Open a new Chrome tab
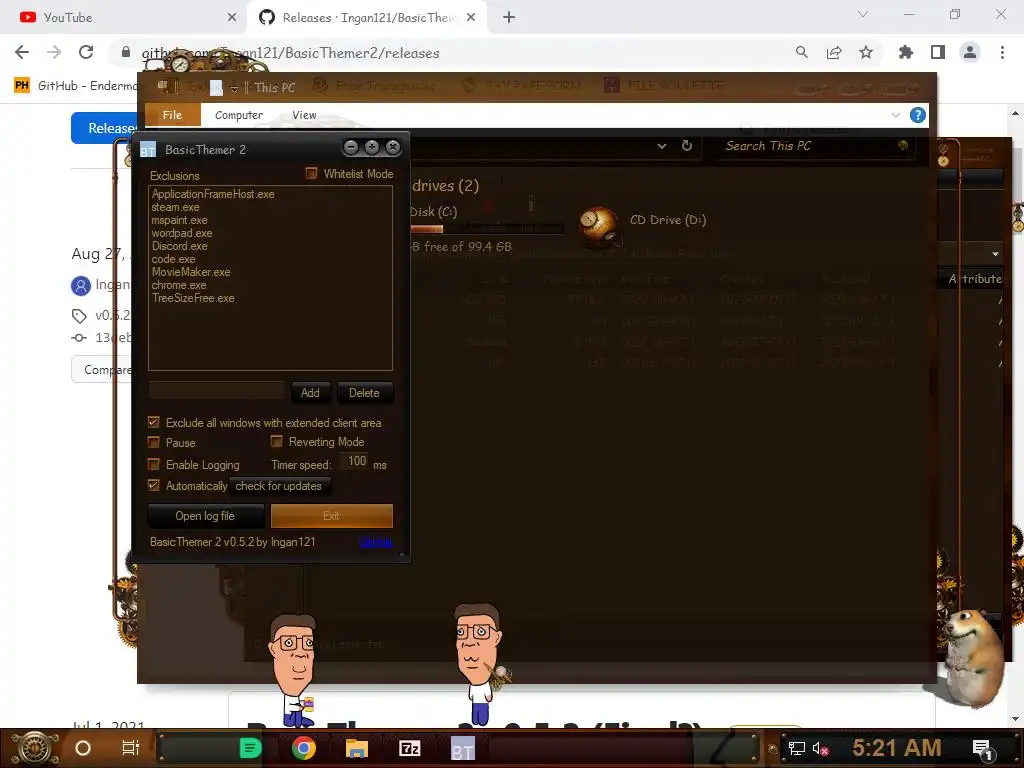Viewport: 1024px width, 768px height. point(509,18)
